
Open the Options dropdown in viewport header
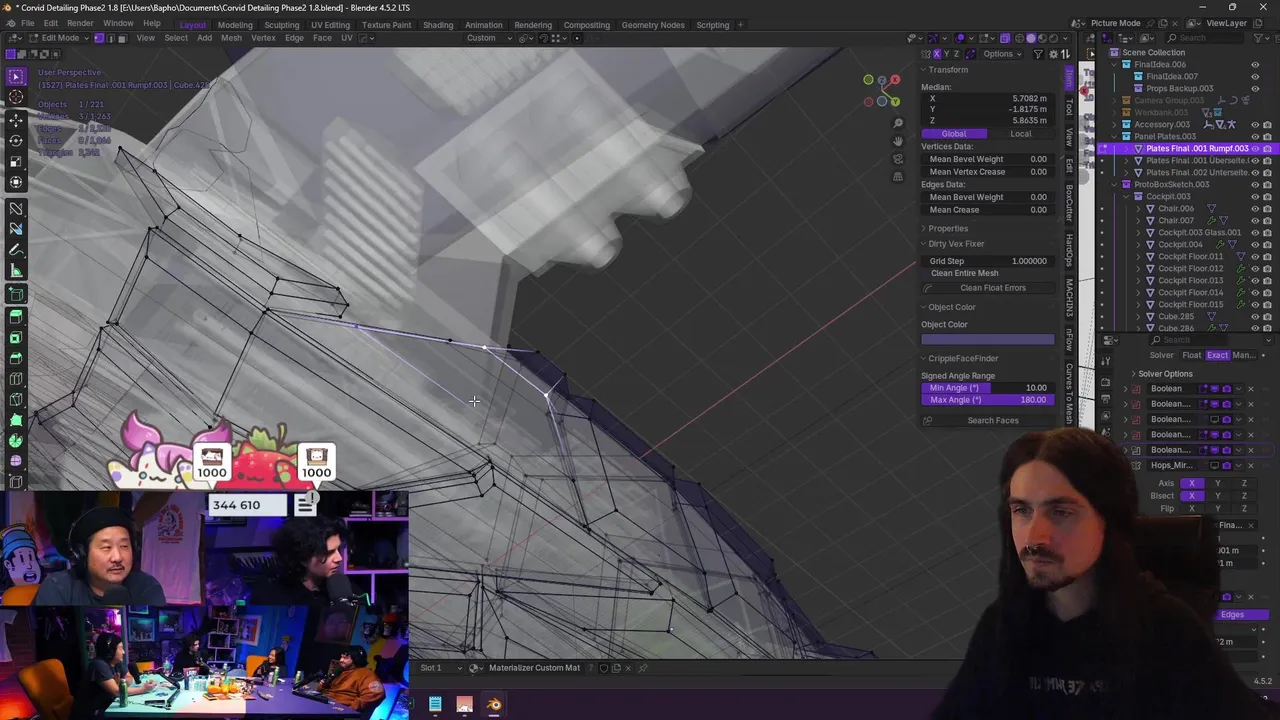coord(1001,54)
